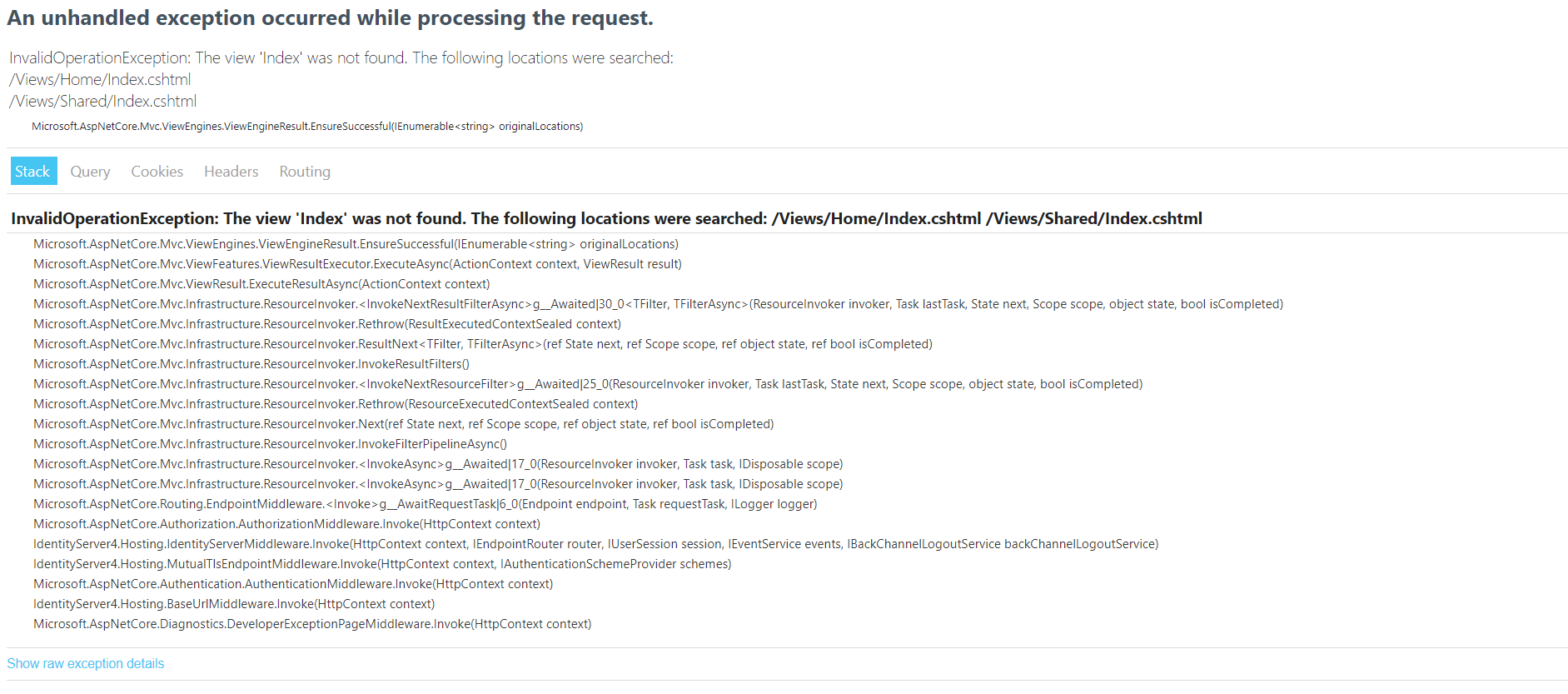This screenshot has width=1568, height=694.
Task: Click the BaseUrlMiddleware.Invoke stack frame
Action: pyautogui.click(x=234, y=604)
